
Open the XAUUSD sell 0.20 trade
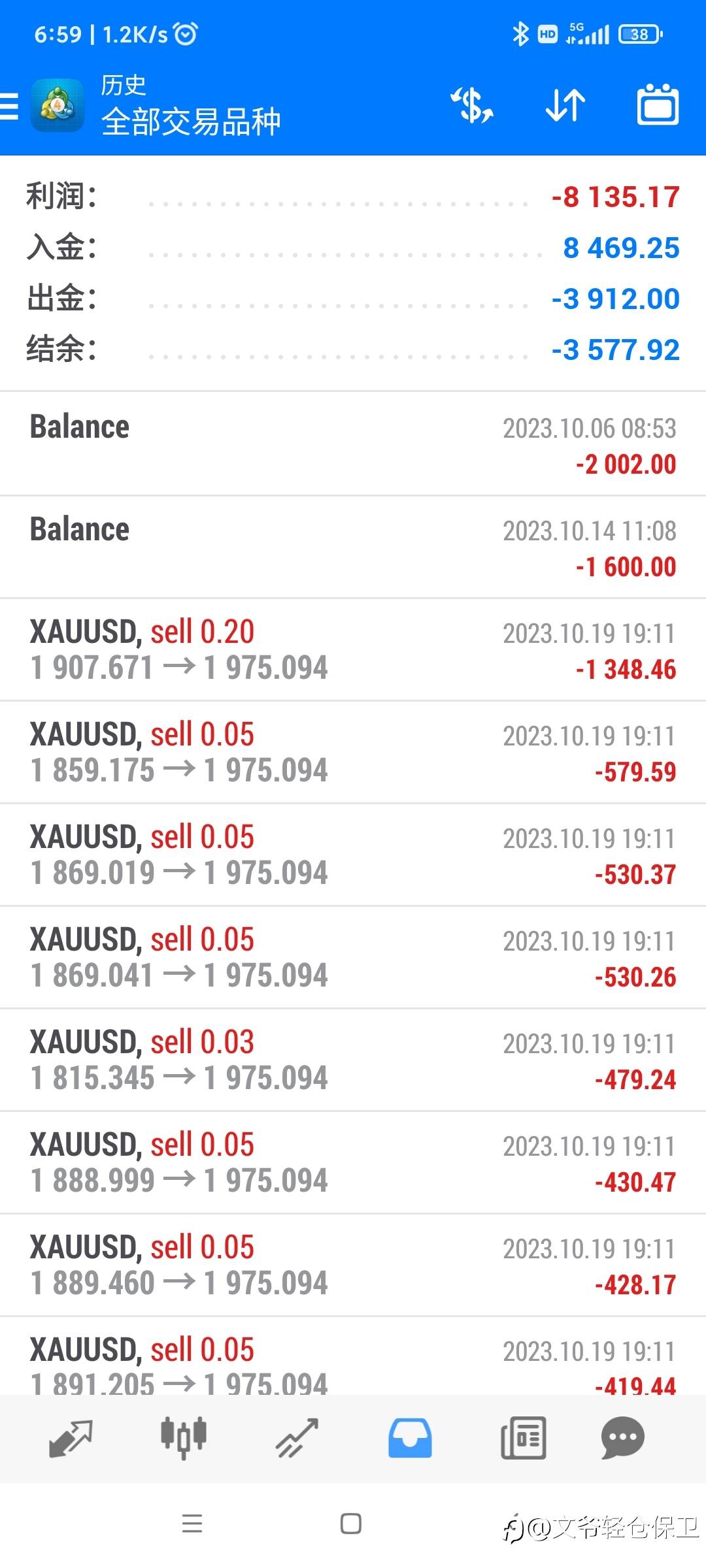[x=353, y=649]
